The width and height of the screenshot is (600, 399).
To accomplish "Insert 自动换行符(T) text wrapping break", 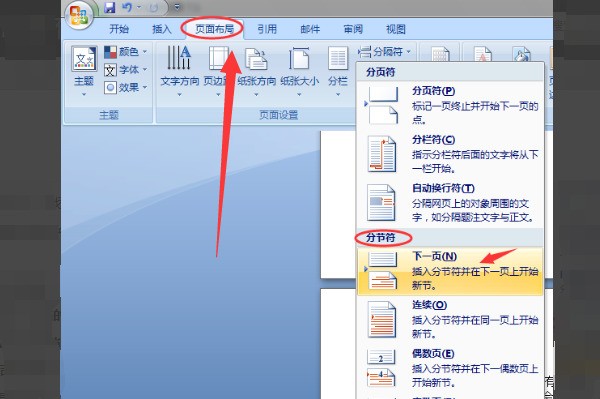I will pos(450,203).
